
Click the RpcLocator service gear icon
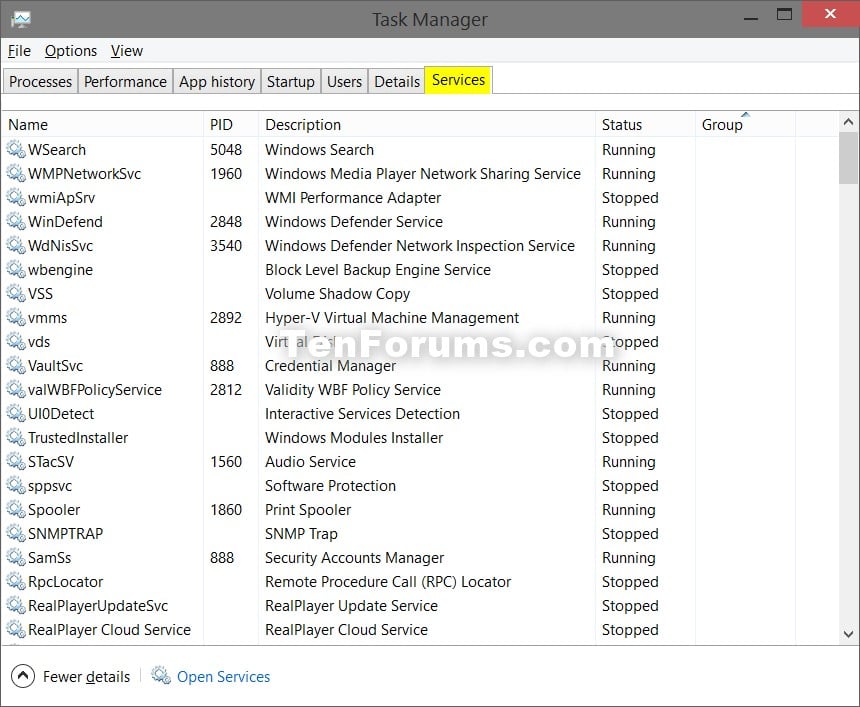coord(16,581)
